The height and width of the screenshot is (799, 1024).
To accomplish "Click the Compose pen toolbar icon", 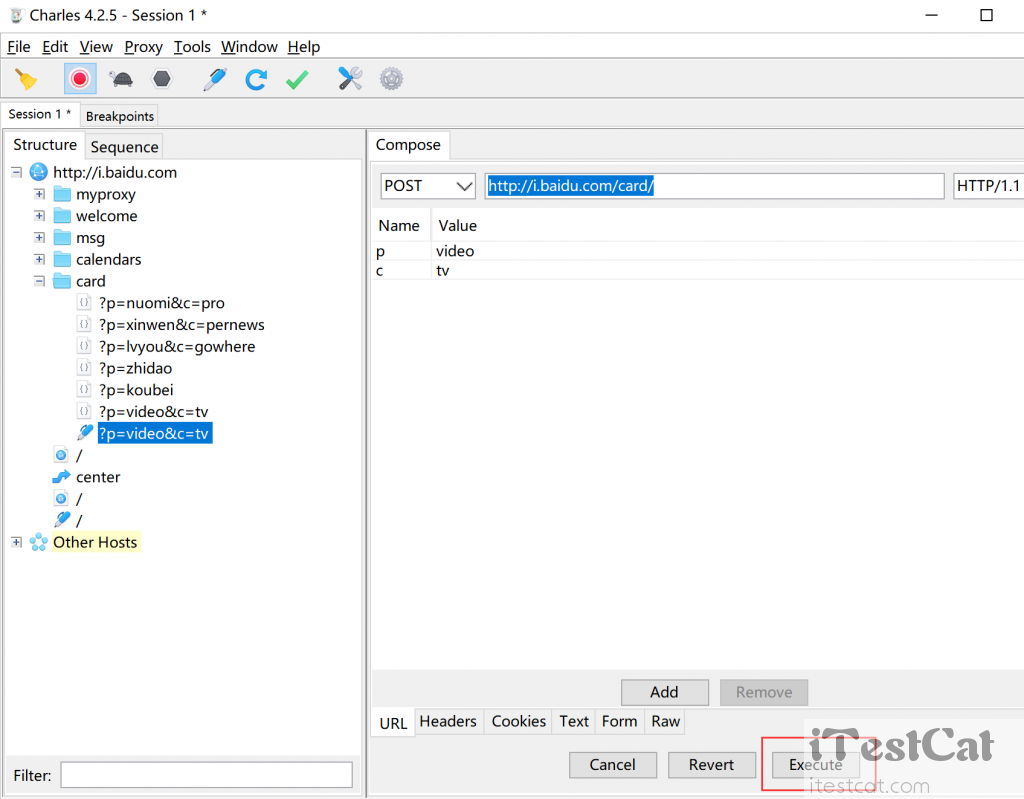I will click(x=215, y=79).
